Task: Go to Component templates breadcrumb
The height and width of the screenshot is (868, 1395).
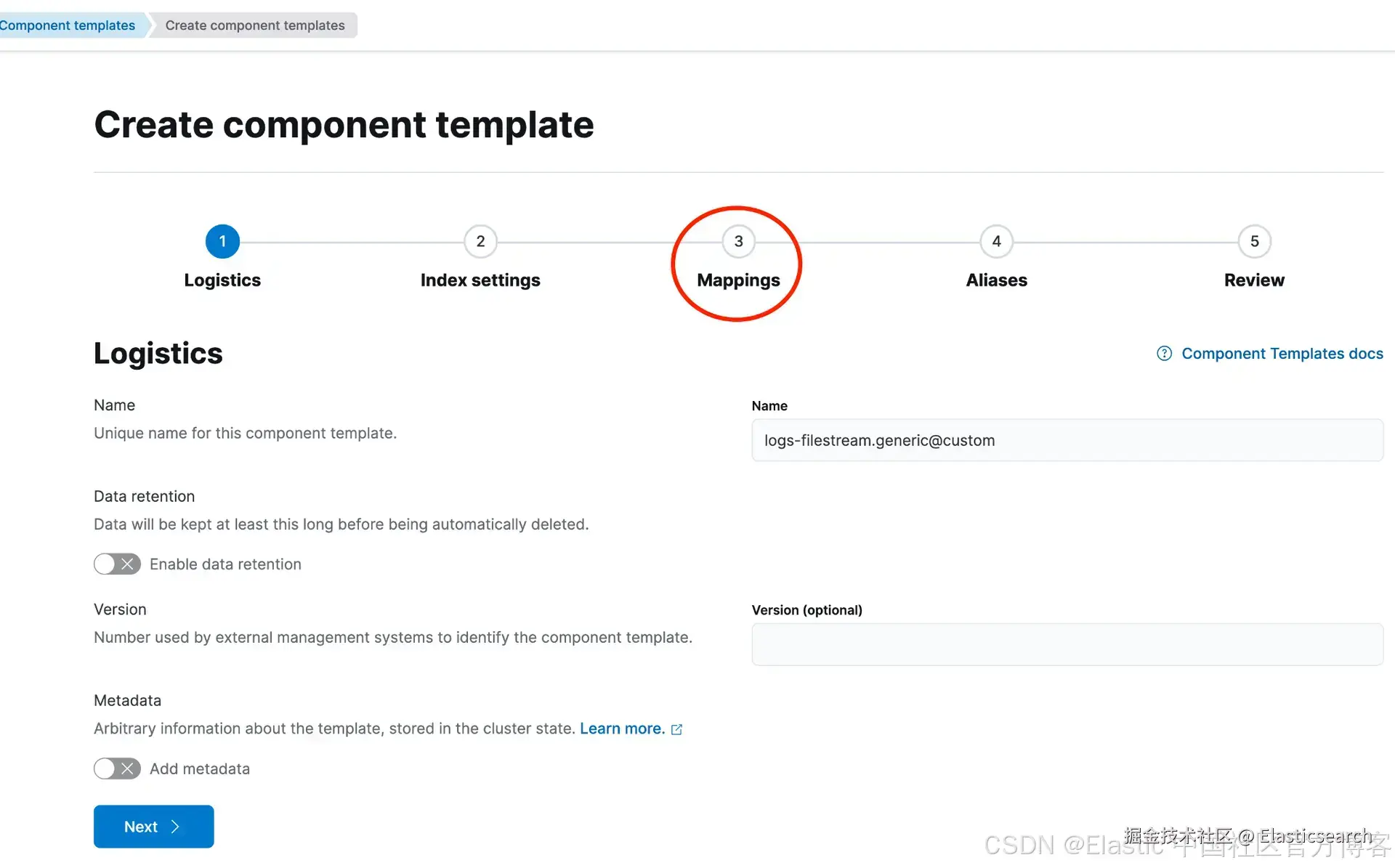Action: click(67, 25)
